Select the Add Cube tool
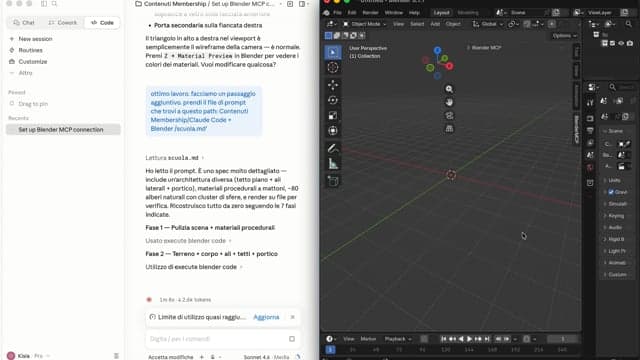 pyautogui.click(x=333, y=181)
